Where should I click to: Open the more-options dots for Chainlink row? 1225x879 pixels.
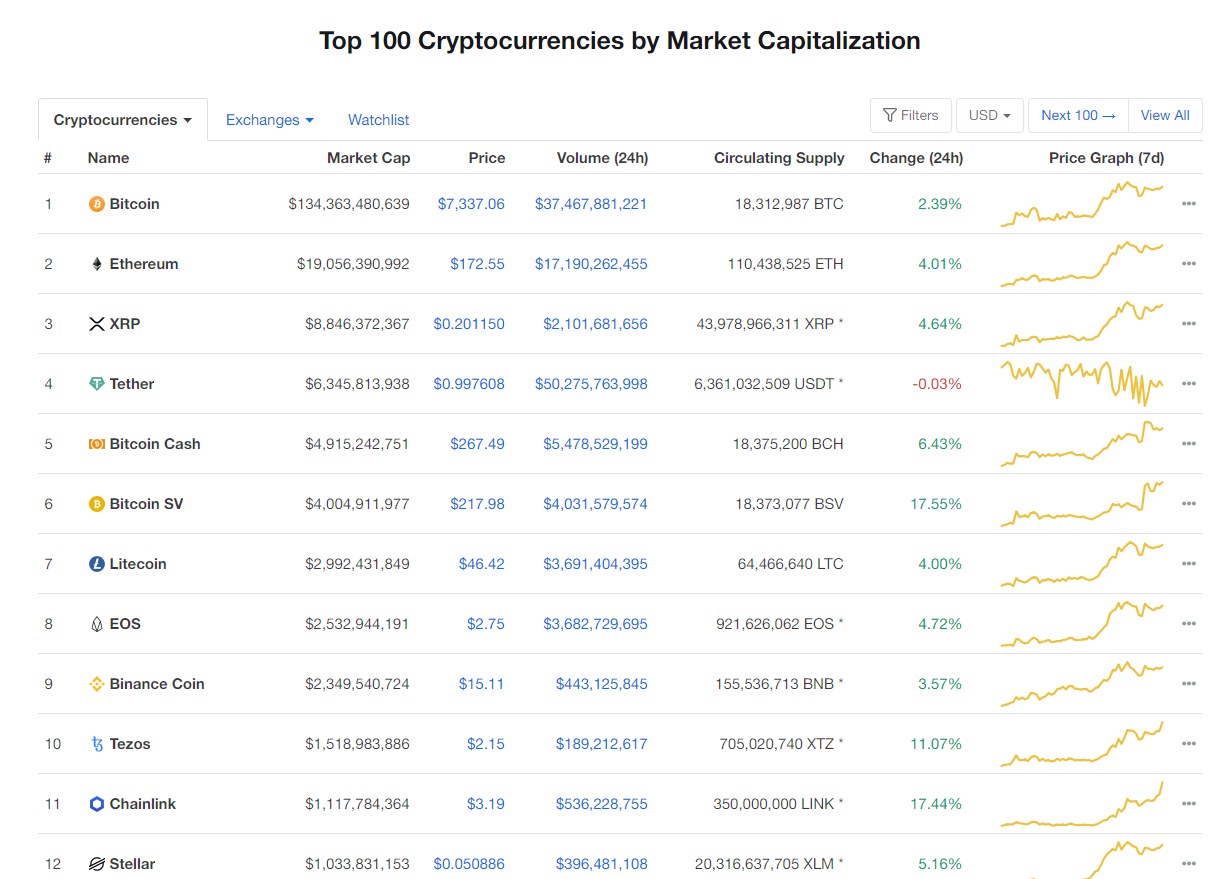(x=1189, y=804)
